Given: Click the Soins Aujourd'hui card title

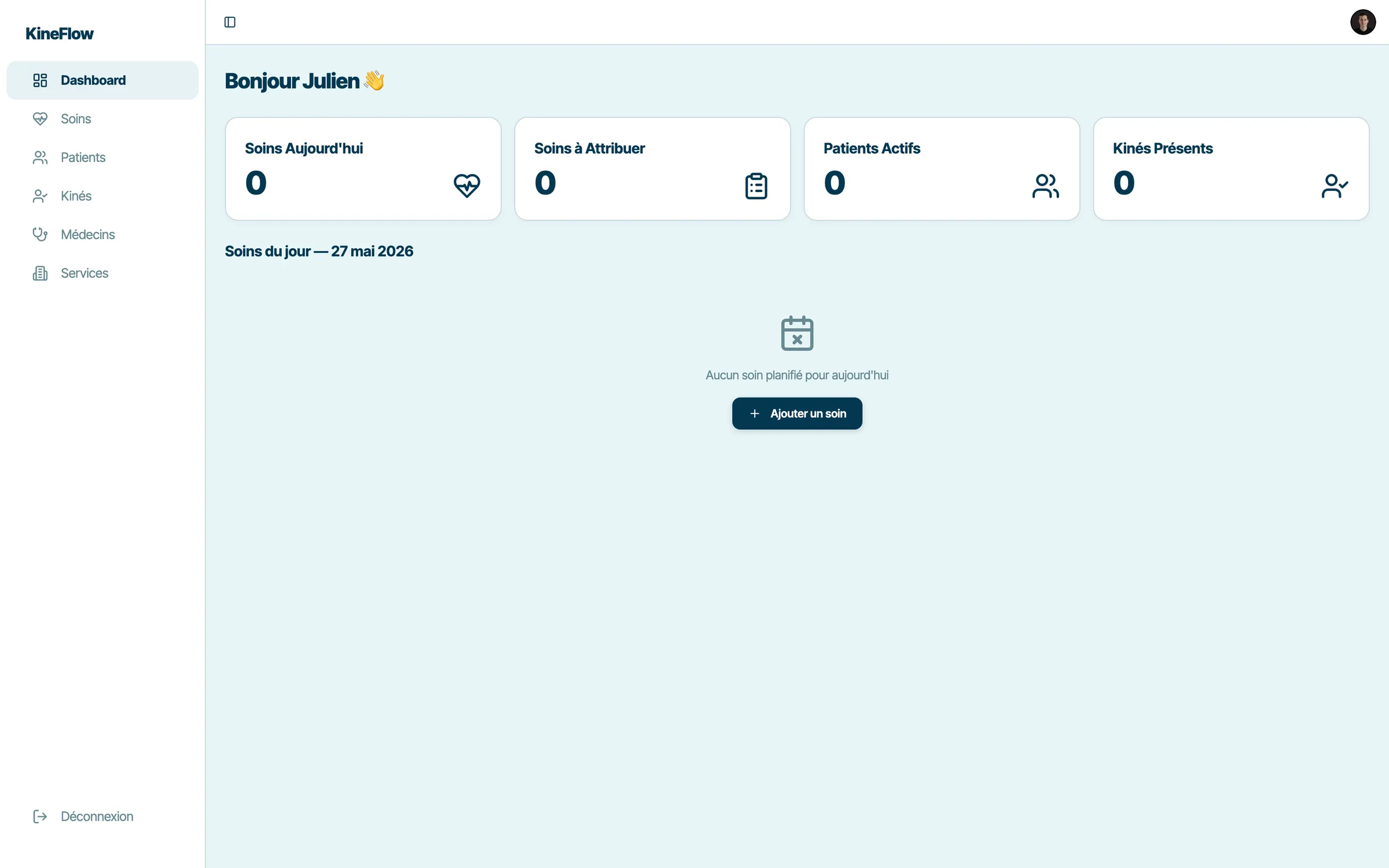Looking at the screenshot, I should click(x=304, y=148).
